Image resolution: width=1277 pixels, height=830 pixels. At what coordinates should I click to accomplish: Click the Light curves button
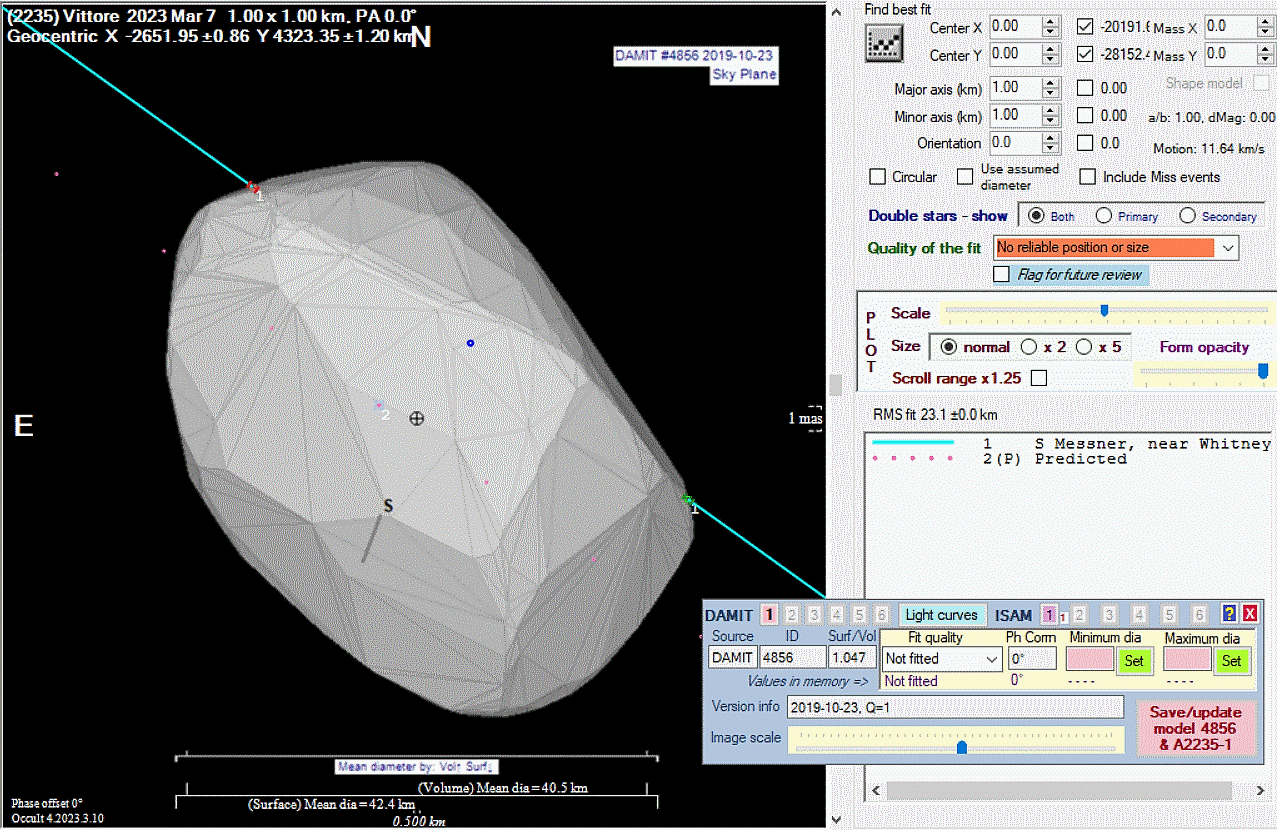point(941,615)
